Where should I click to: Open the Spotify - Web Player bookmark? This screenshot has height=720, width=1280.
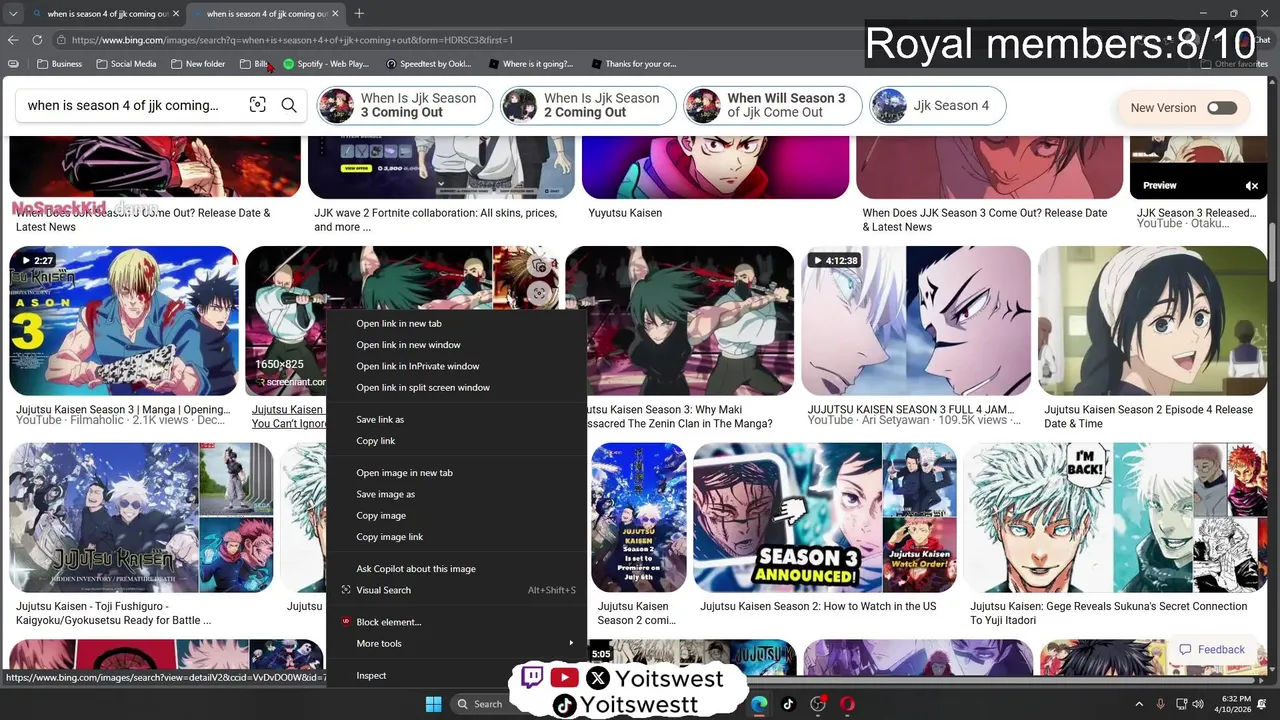pyautogui.click(x=327, y=64)
